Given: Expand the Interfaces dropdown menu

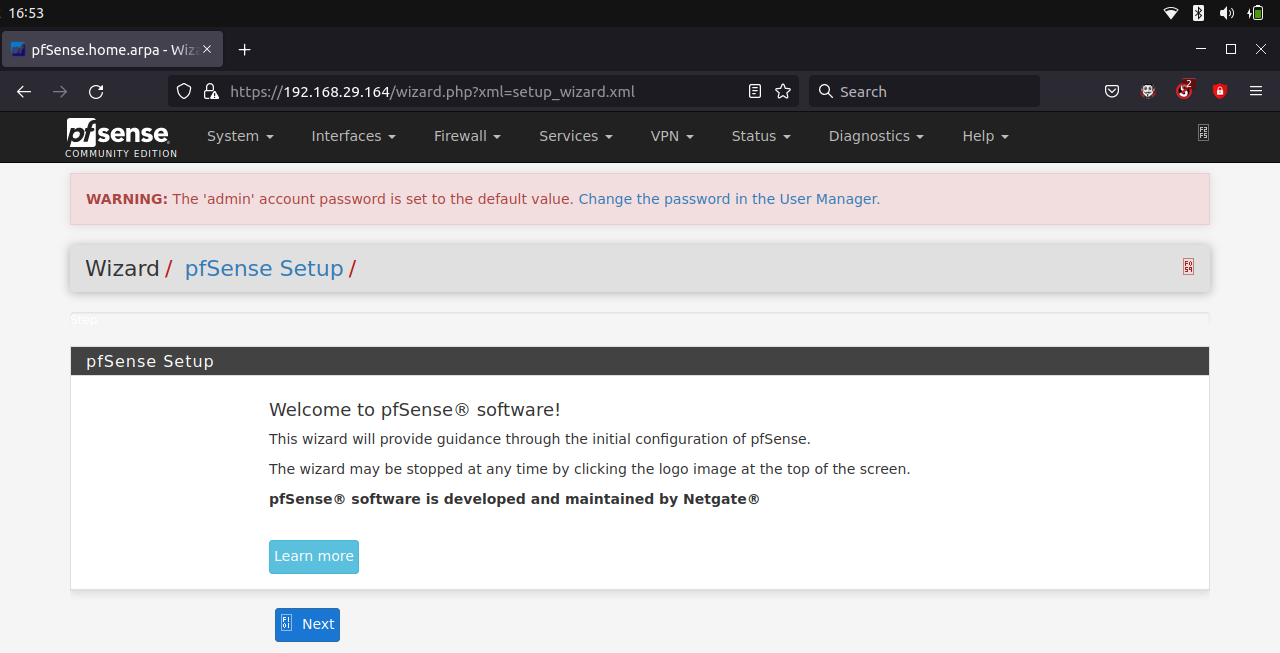Looking at the screenshot, I should [353, 136].
